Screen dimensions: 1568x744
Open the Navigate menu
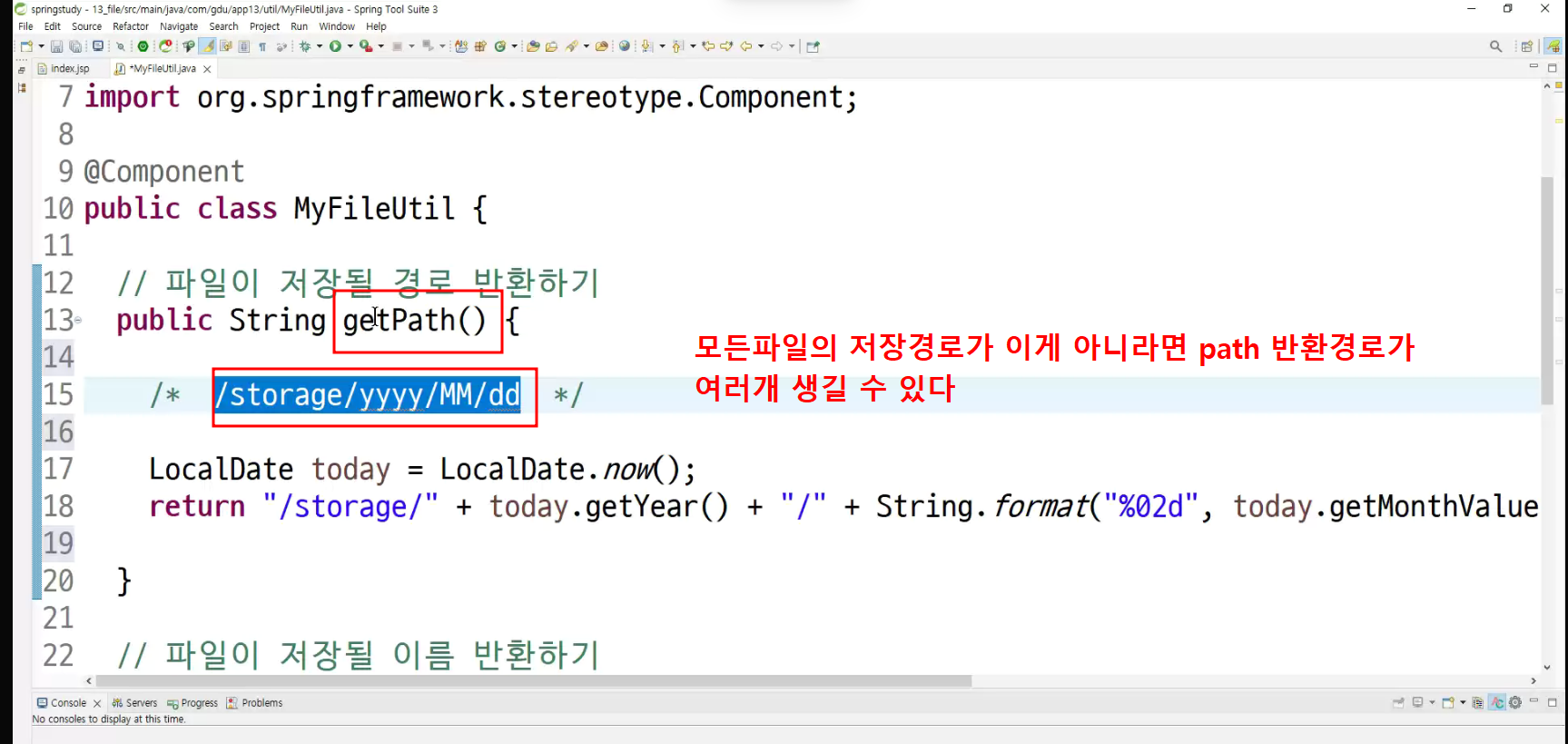178,26
